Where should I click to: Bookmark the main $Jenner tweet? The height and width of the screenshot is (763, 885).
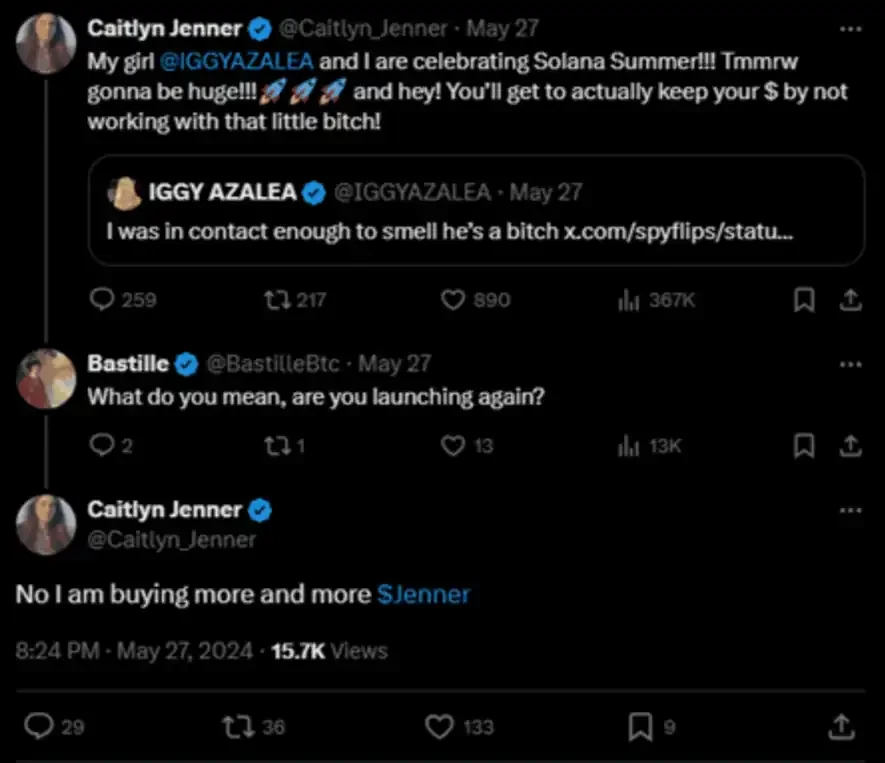coord(639,725)
